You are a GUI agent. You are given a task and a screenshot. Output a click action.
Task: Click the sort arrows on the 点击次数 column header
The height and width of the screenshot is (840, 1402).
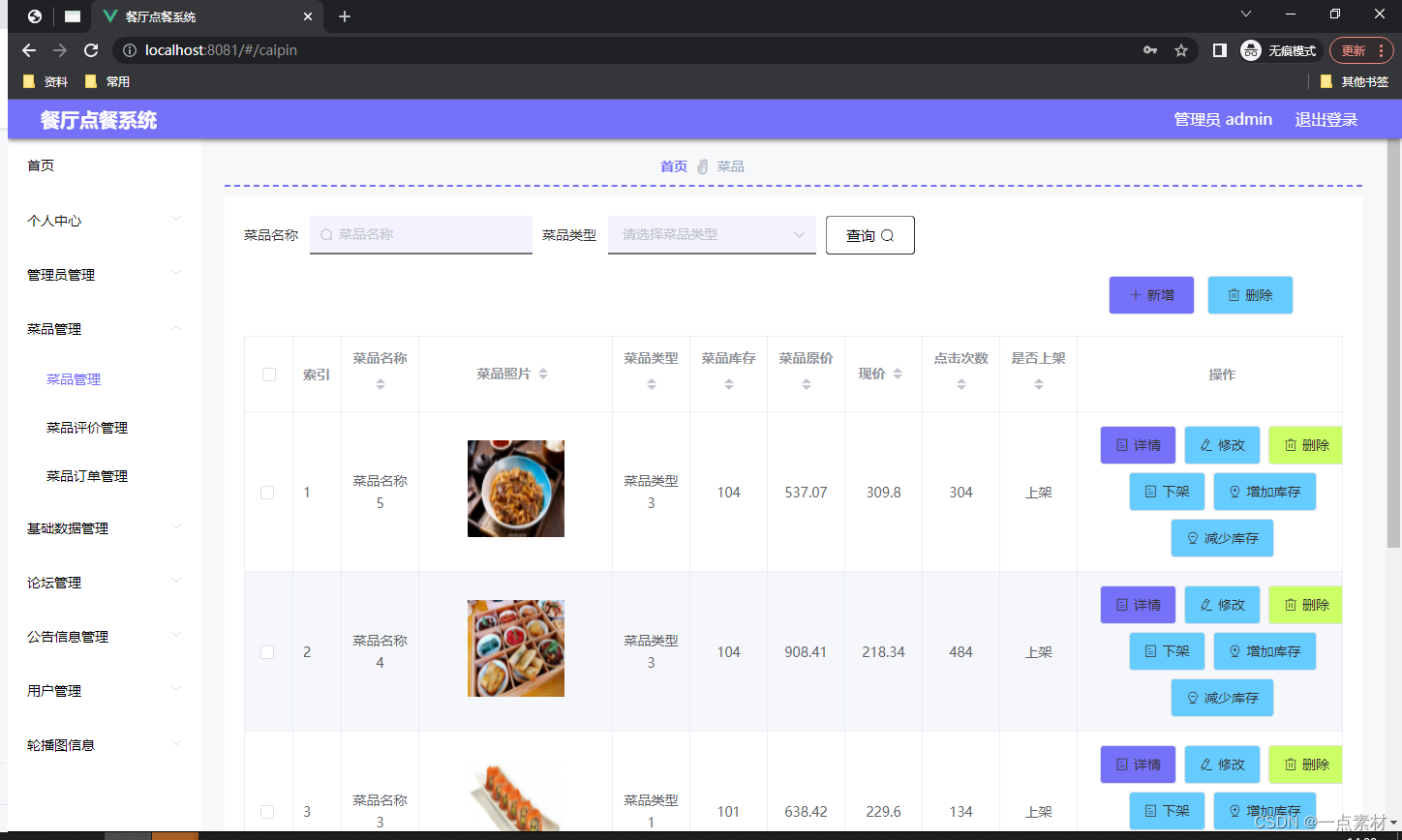coord(960,384)
